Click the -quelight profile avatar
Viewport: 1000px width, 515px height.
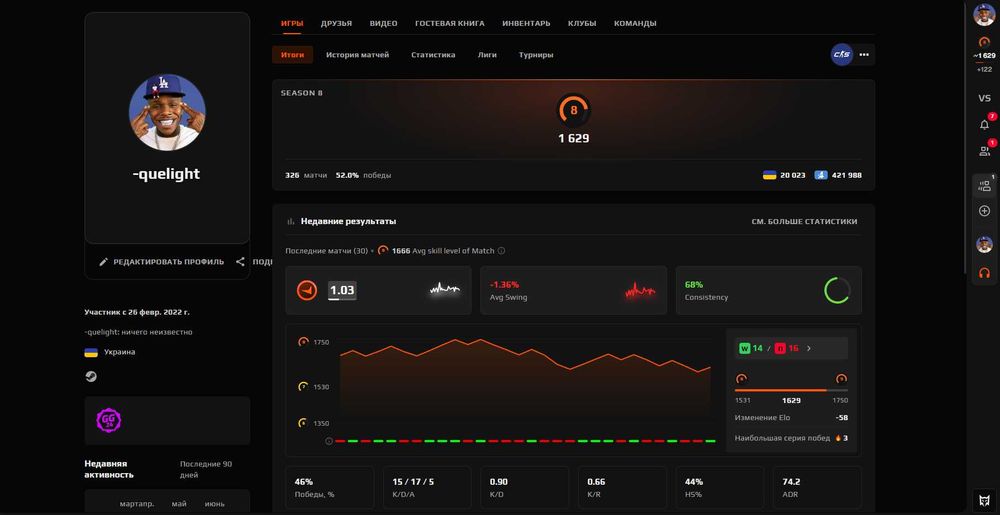tap(167, 112)
